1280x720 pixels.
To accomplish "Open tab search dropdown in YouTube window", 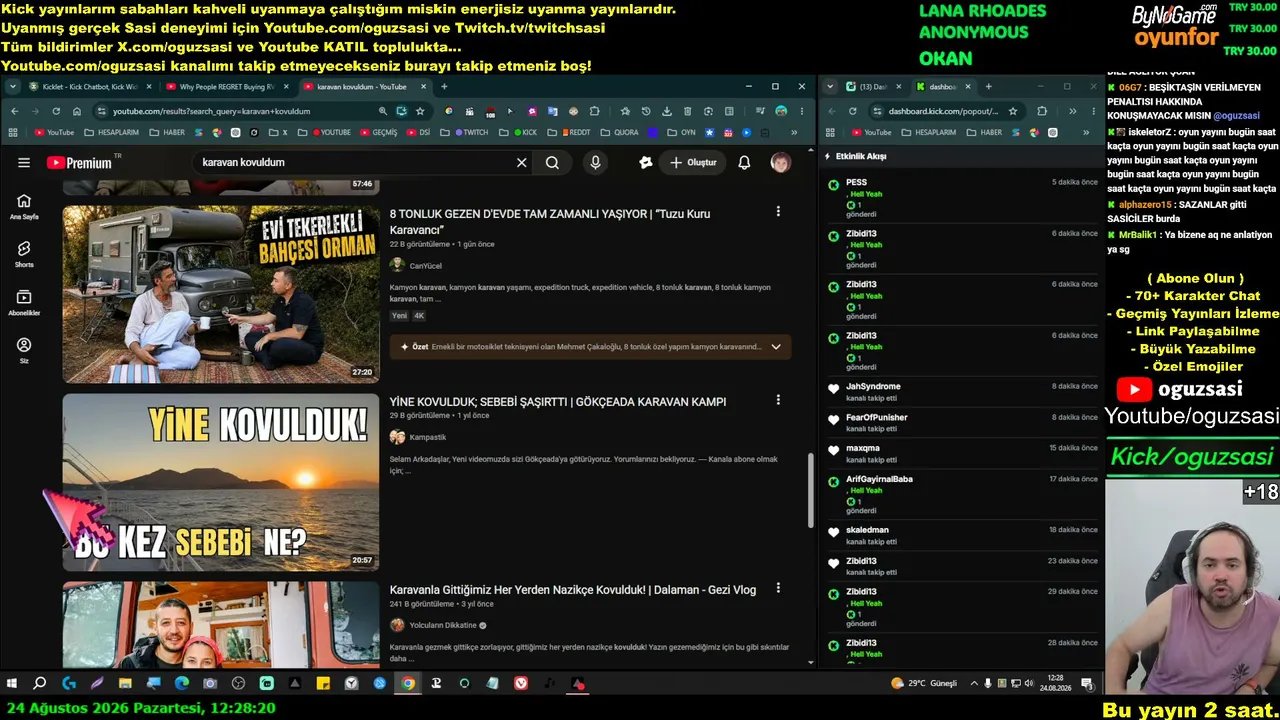I will pos(13,87).
